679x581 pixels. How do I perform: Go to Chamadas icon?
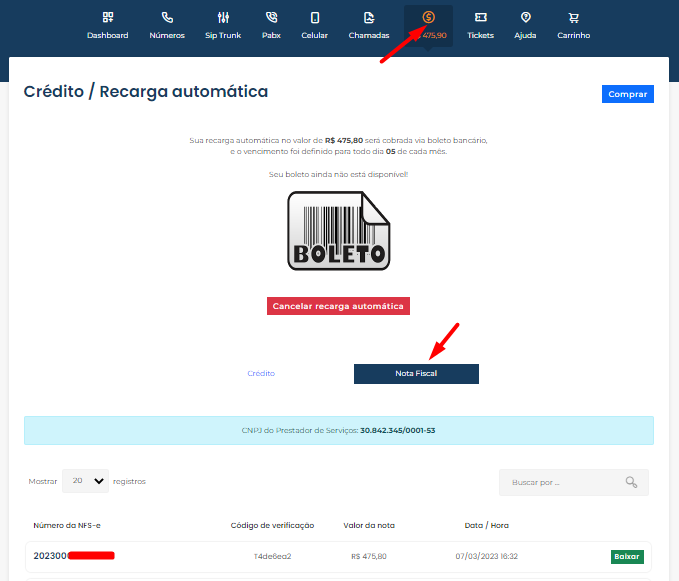point(369,18)
